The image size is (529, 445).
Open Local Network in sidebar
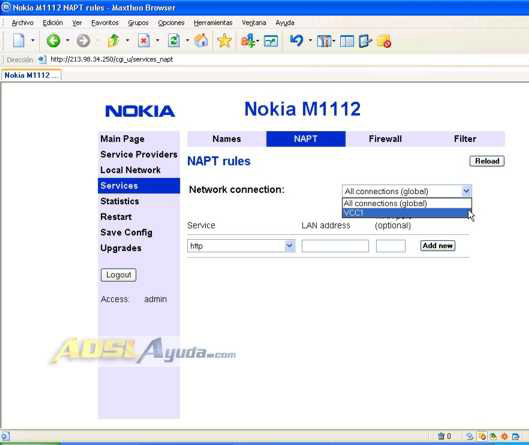point(130,170)
